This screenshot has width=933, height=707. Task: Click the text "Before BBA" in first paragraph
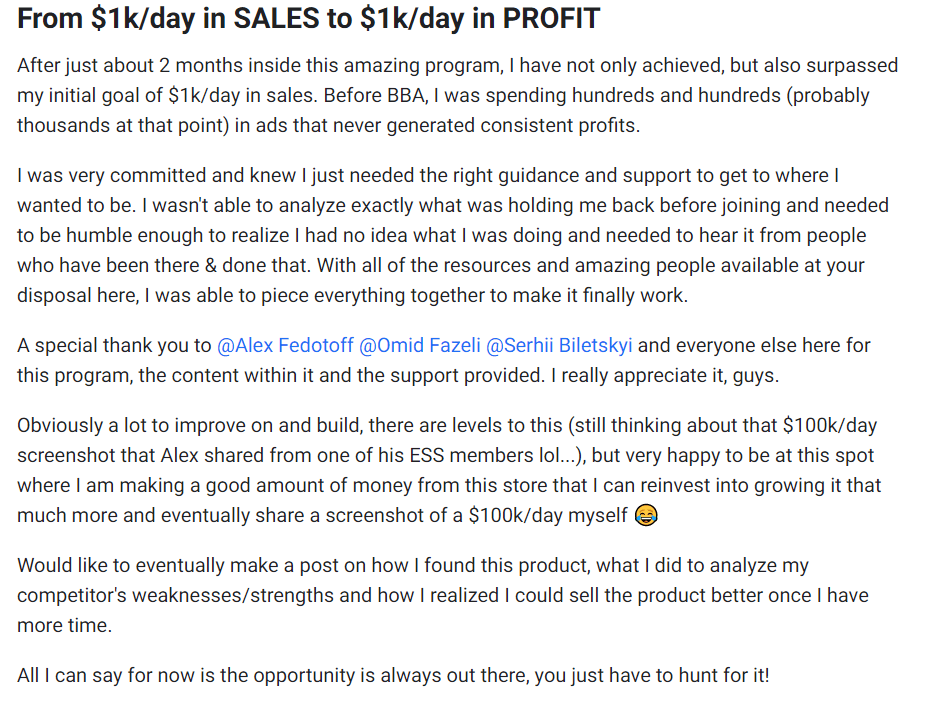[x=375, y=95]
